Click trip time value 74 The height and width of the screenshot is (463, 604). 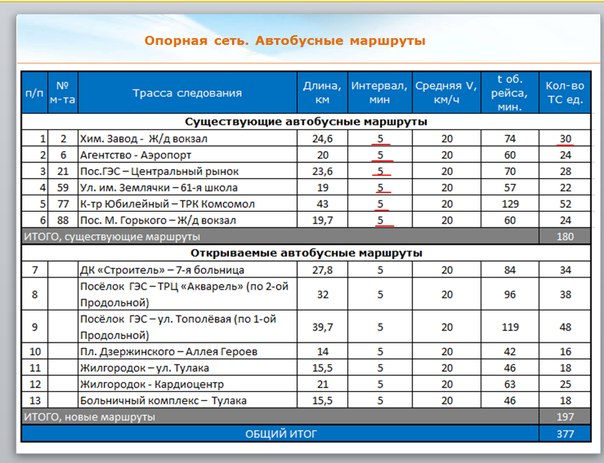(x=510, y=139)
